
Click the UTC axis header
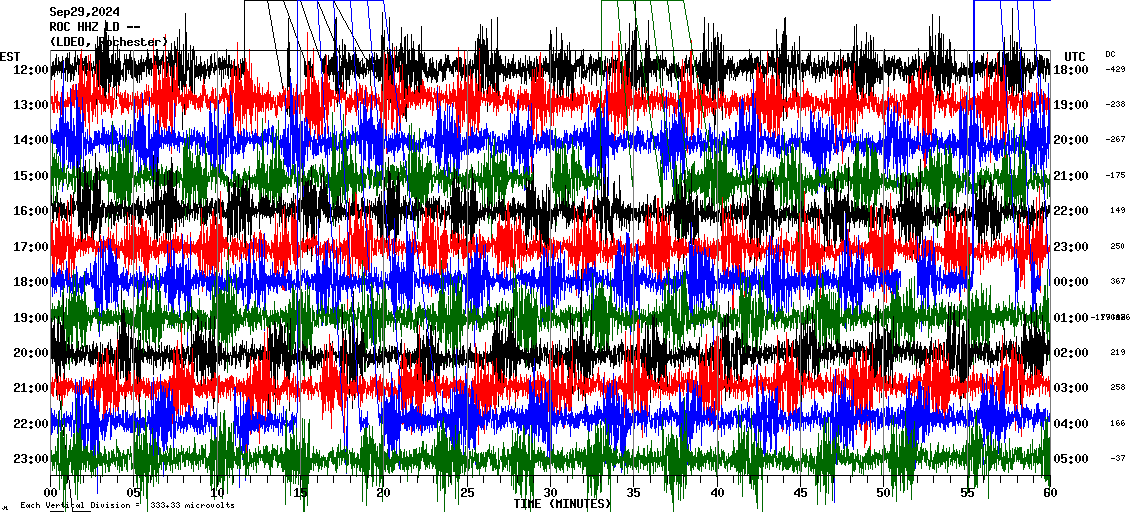tap(1075, 56)
